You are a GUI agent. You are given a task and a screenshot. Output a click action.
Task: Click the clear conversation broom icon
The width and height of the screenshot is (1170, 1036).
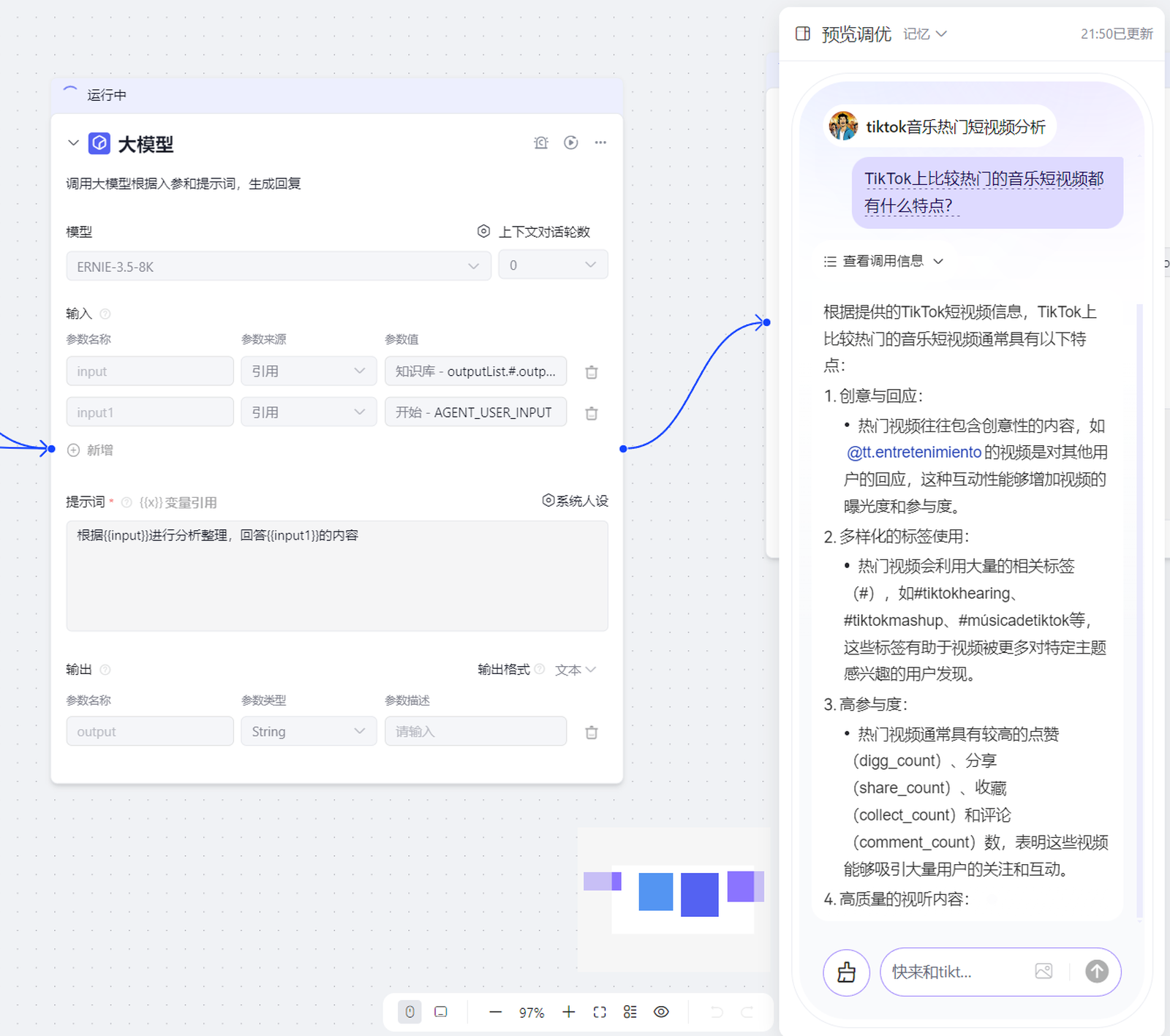[x=846, y=972]
